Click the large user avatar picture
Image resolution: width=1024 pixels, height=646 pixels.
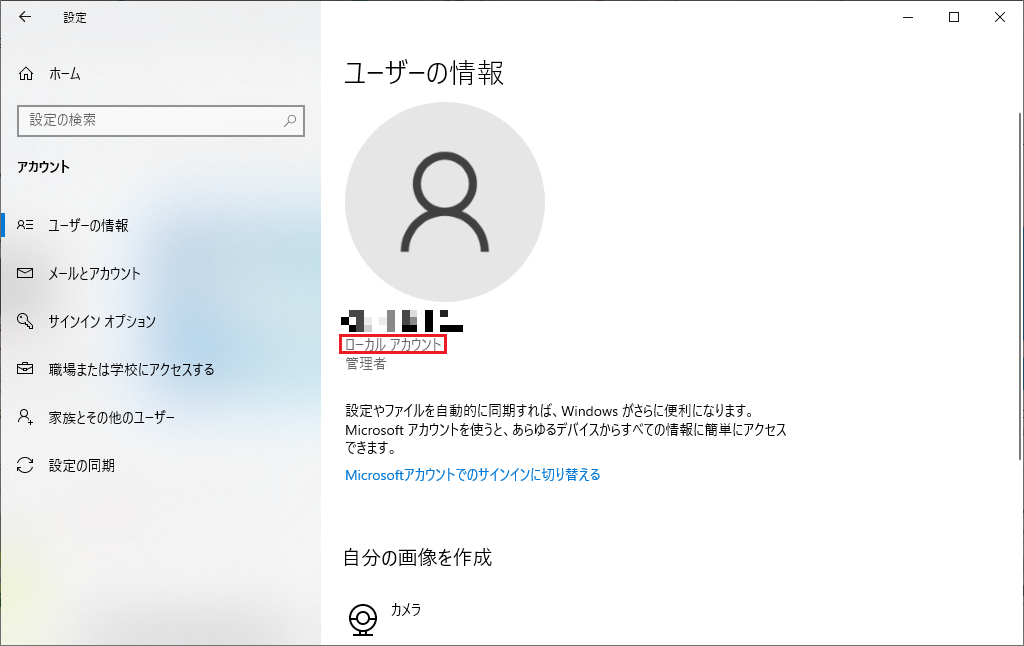pyautogui.click(x=445, y=200)
